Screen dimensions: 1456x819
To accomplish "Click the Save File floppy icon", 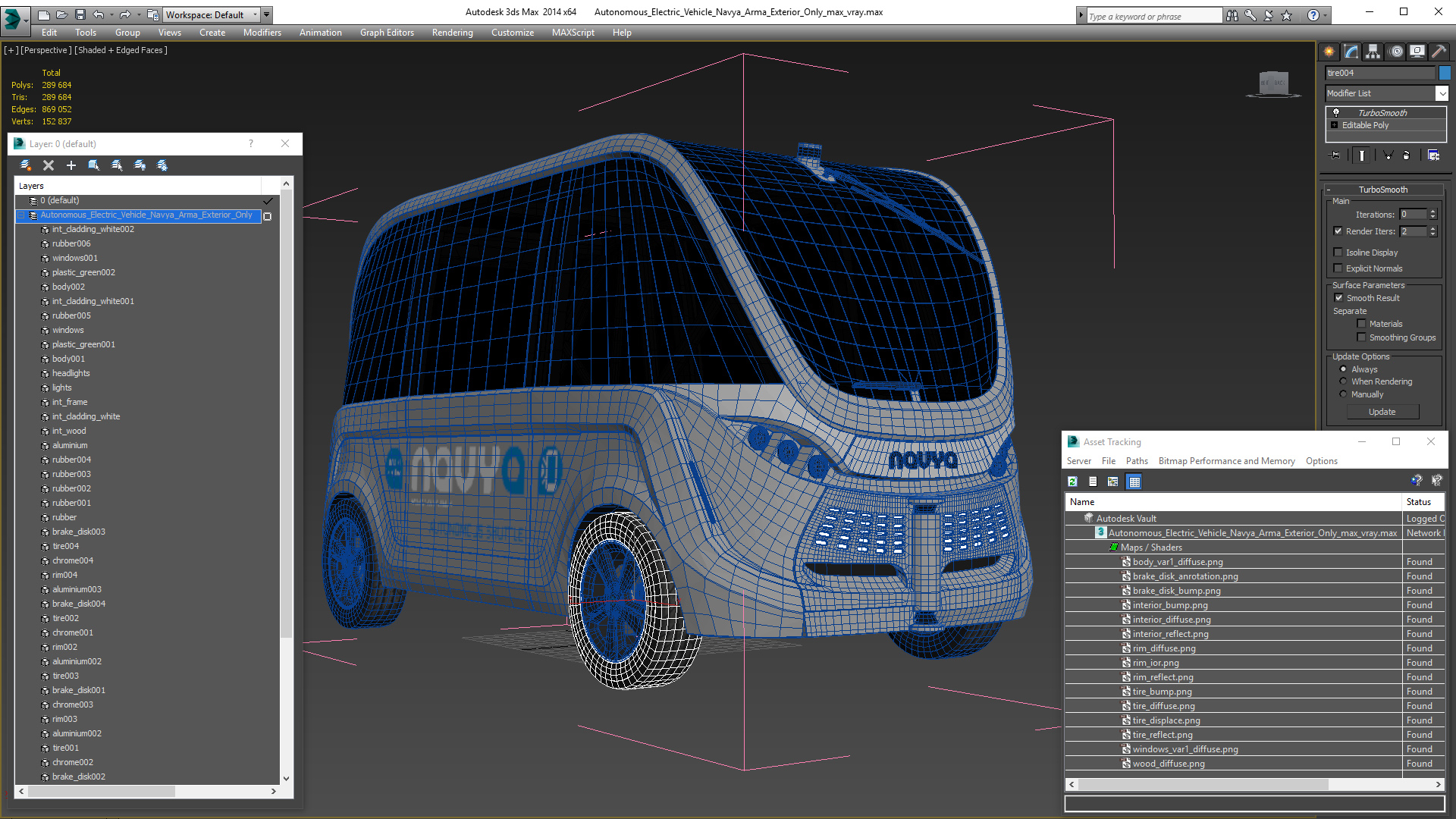I will (80, 14).
